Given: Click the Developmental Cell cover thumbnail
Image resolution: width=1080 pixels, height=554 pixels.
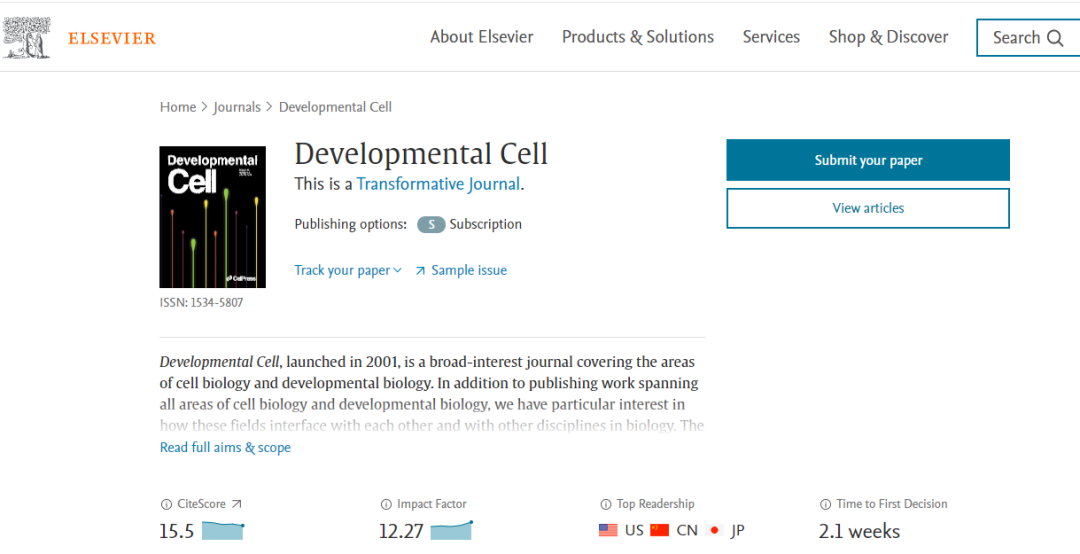Looking at the screenshot, I should click(213, 217).
